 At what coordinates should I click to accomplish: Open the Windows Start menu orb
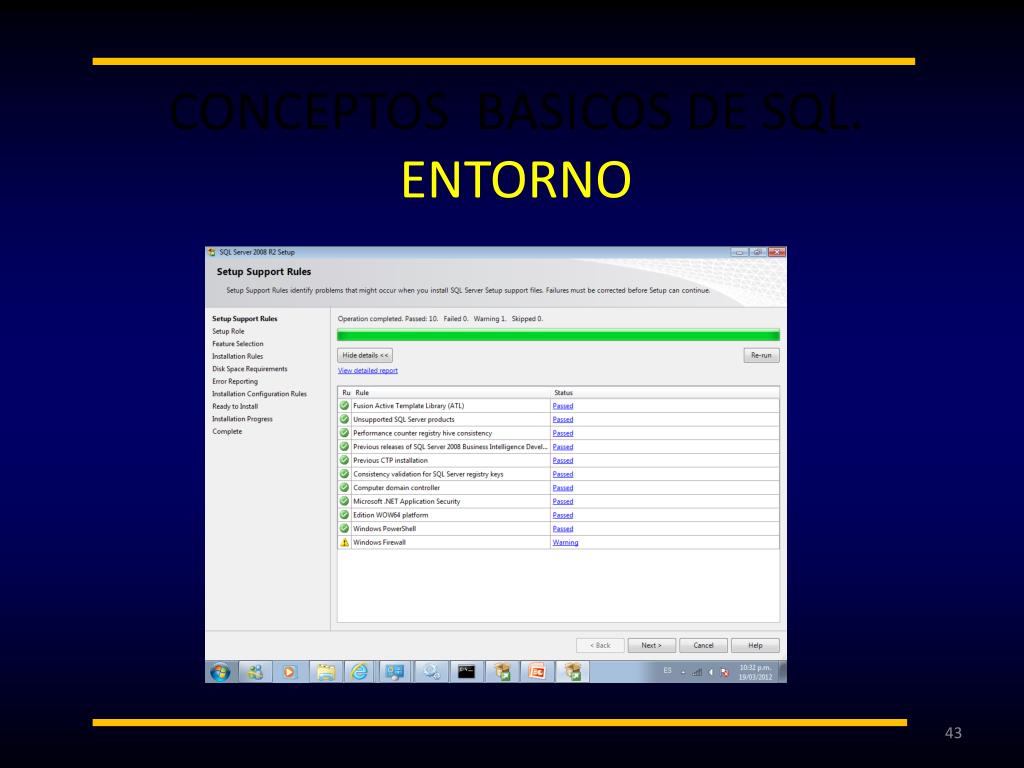click(x=220, y=671)
